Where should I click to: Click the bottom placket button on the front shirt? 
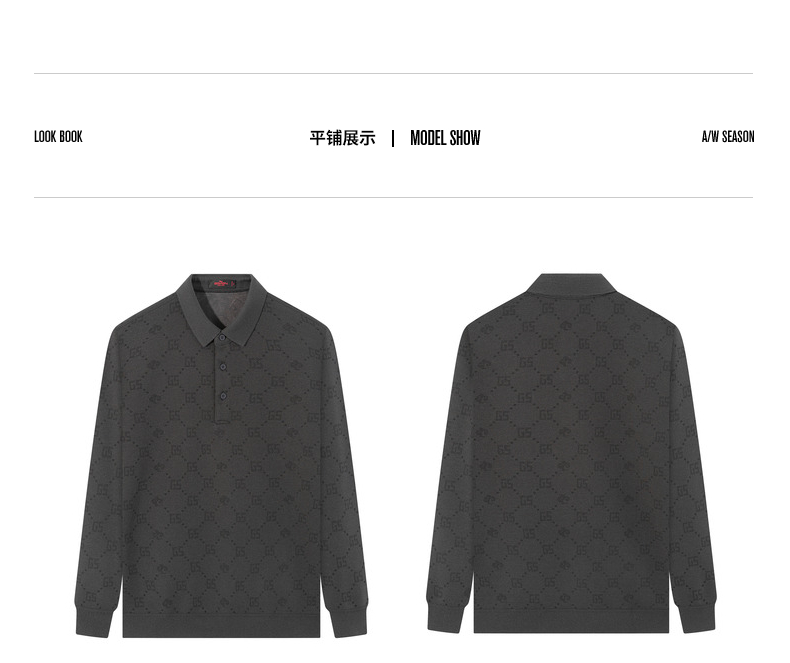coord(223,396)
